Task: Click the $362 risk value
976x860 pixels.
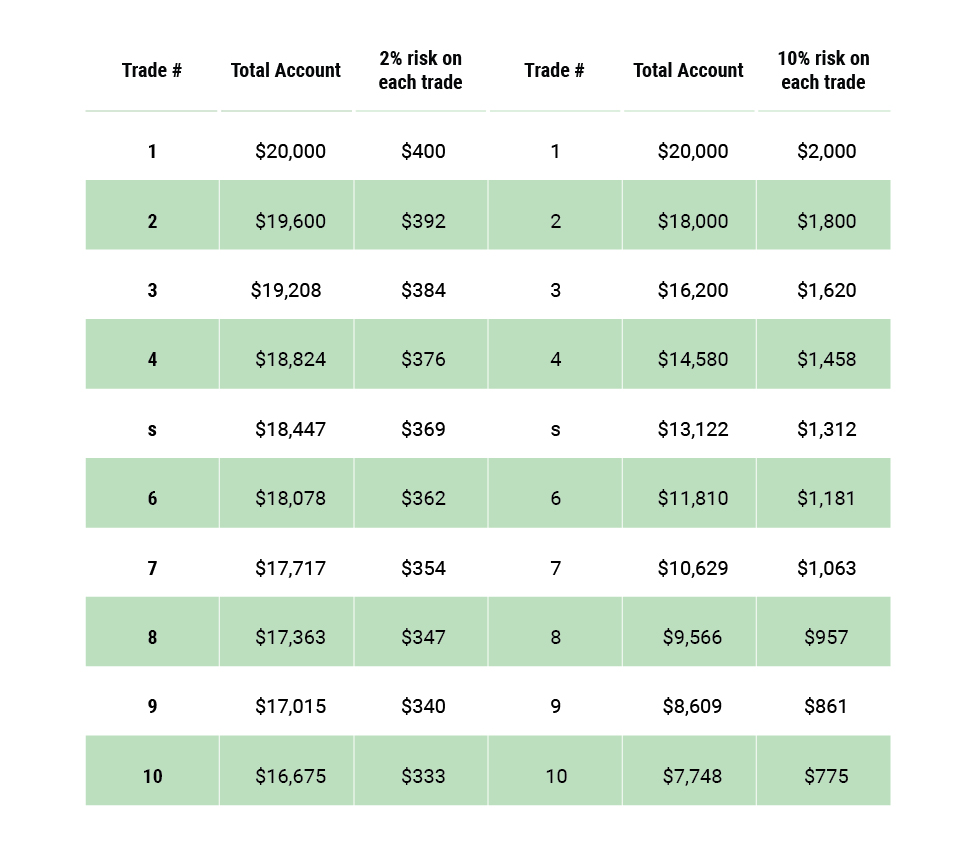Action: click(423, 498)
